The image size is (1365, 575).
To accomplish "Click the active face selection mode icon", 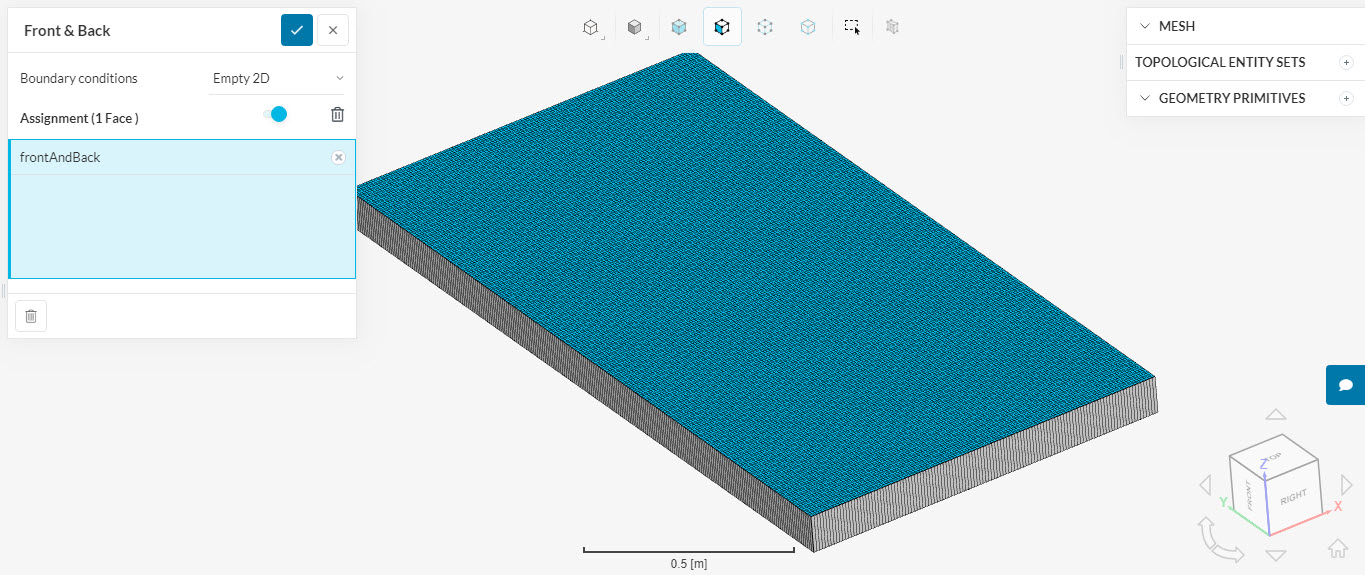I will (722, 27).
